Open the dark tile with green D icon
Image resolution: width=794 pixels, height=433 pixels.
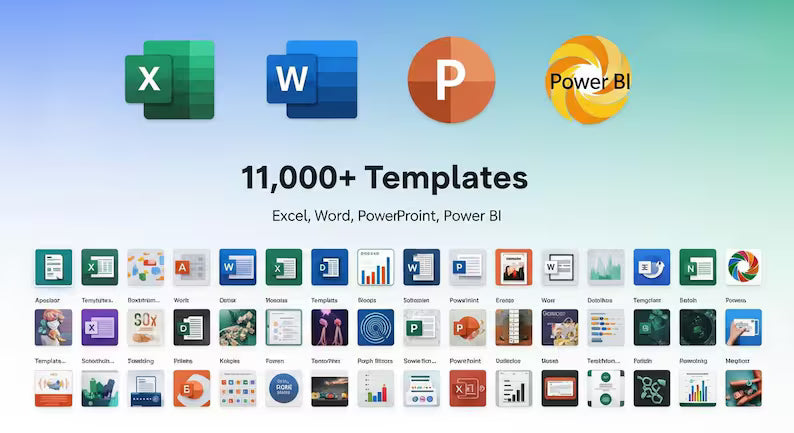[191, 328]
